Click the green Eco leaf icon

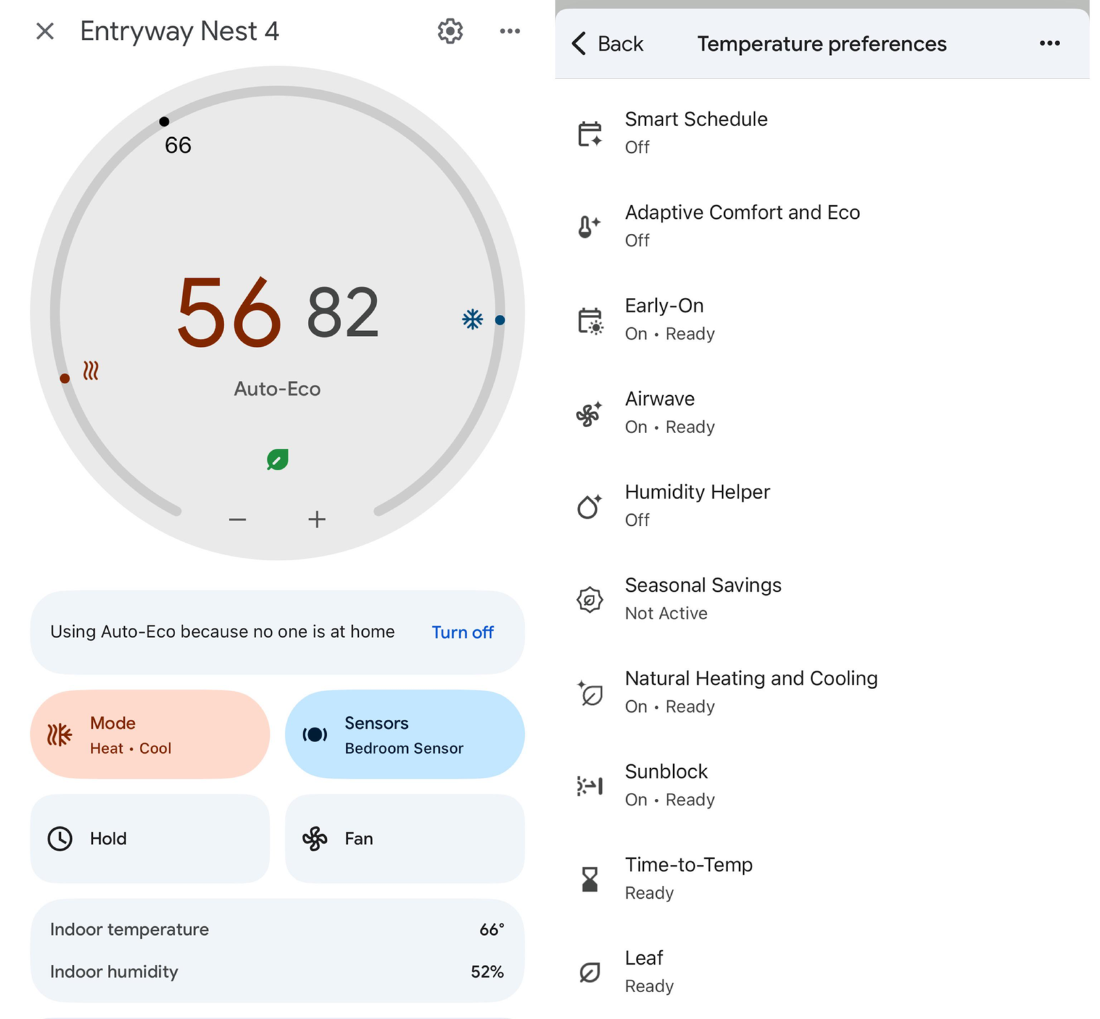coord(278,460)
